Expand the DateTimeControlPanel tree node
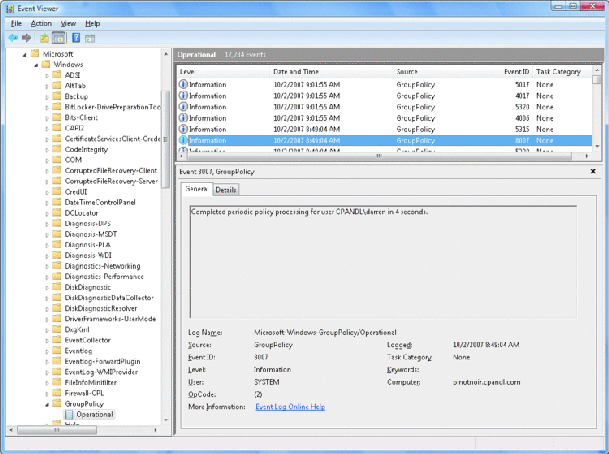 pyautogui.click(x=47, y=203)
